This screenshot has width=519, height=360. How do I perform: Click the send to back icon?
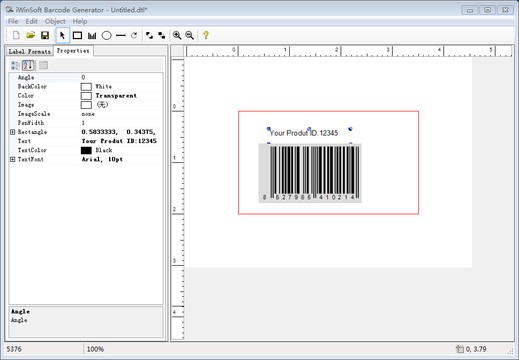pos(162,35)
